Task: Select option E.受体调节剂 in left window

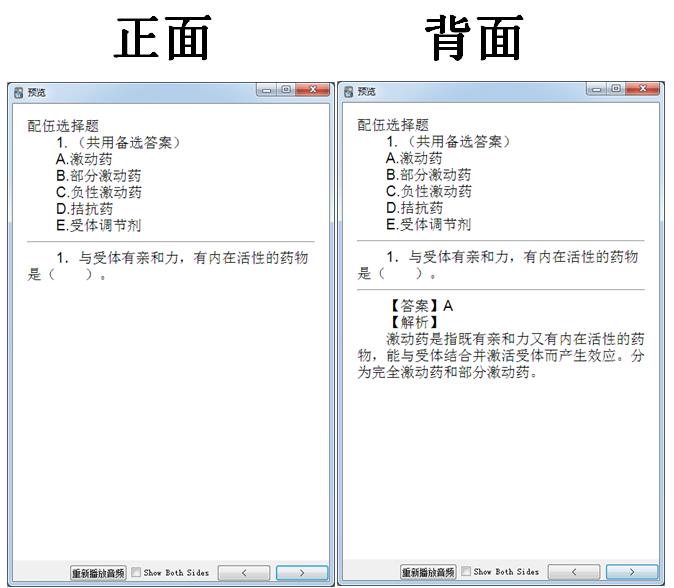Action: point(98,225)
